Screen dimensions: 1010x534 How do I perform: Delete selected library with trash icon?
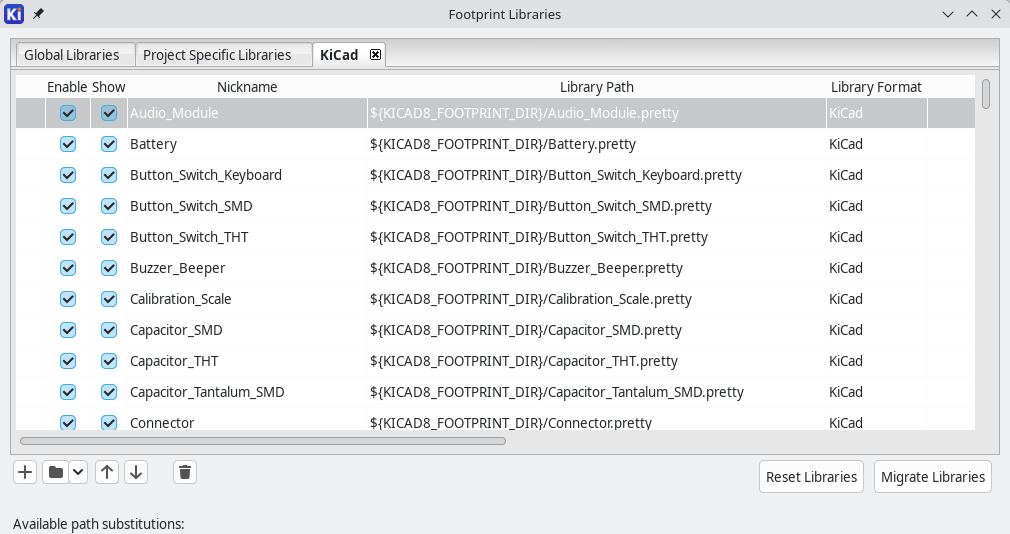pos(185,472)
